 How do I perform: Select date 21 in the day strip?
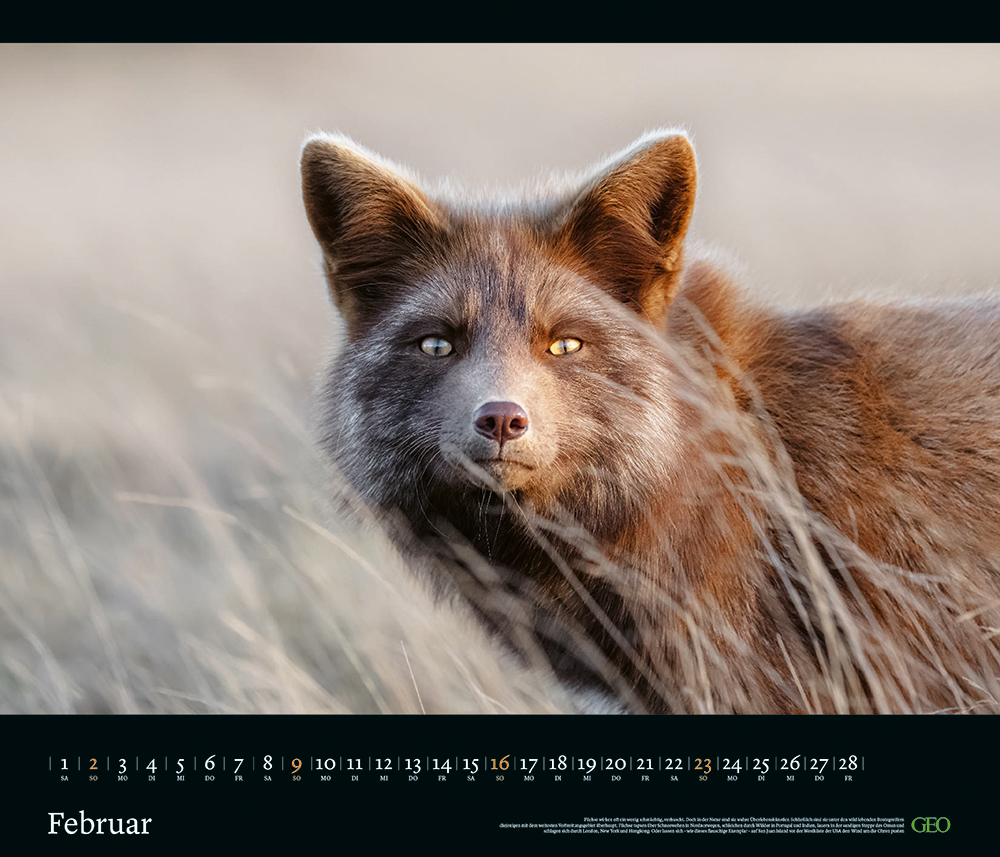coord(645,763)
